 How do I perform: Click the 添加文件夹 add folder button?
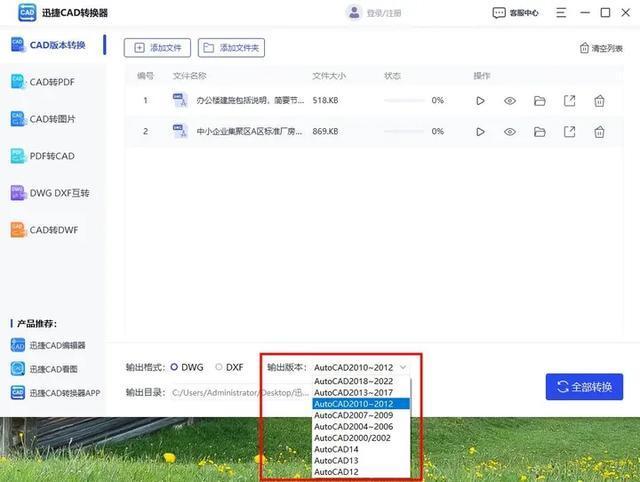tap(231, 48)
